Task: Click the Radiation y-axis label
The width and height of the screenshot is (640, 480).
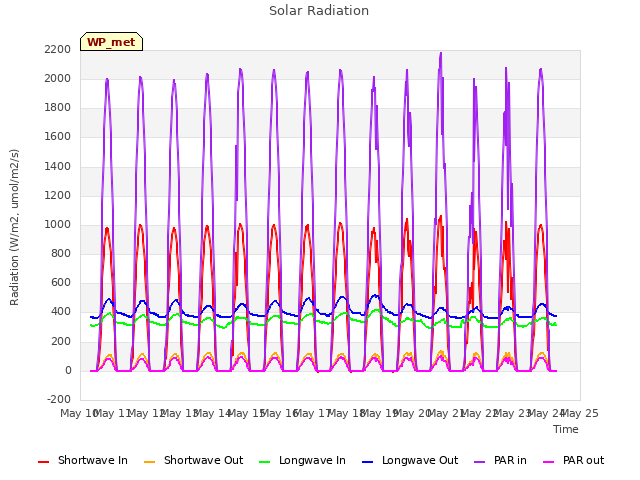Action: point(14,227)
